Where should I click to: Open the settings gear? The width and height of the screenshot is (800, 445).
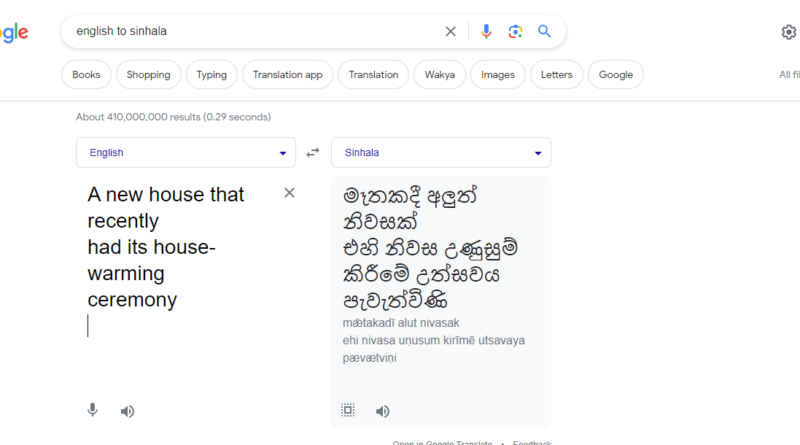click(789, 32)
